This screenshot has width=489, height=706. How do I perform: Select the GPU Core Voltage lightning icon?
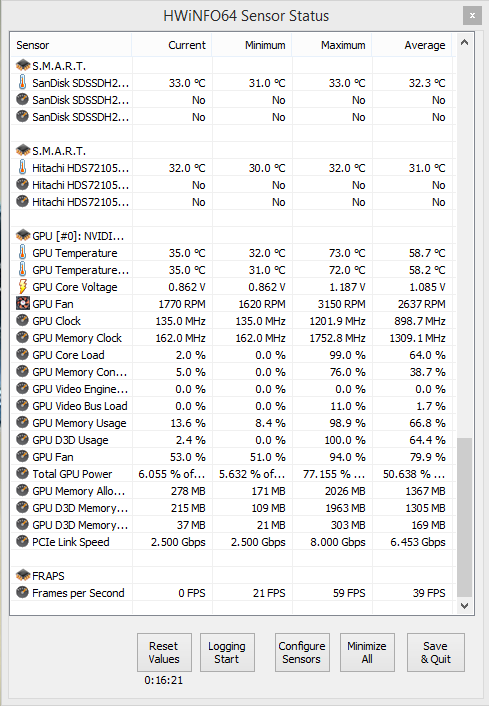(22, 287)
